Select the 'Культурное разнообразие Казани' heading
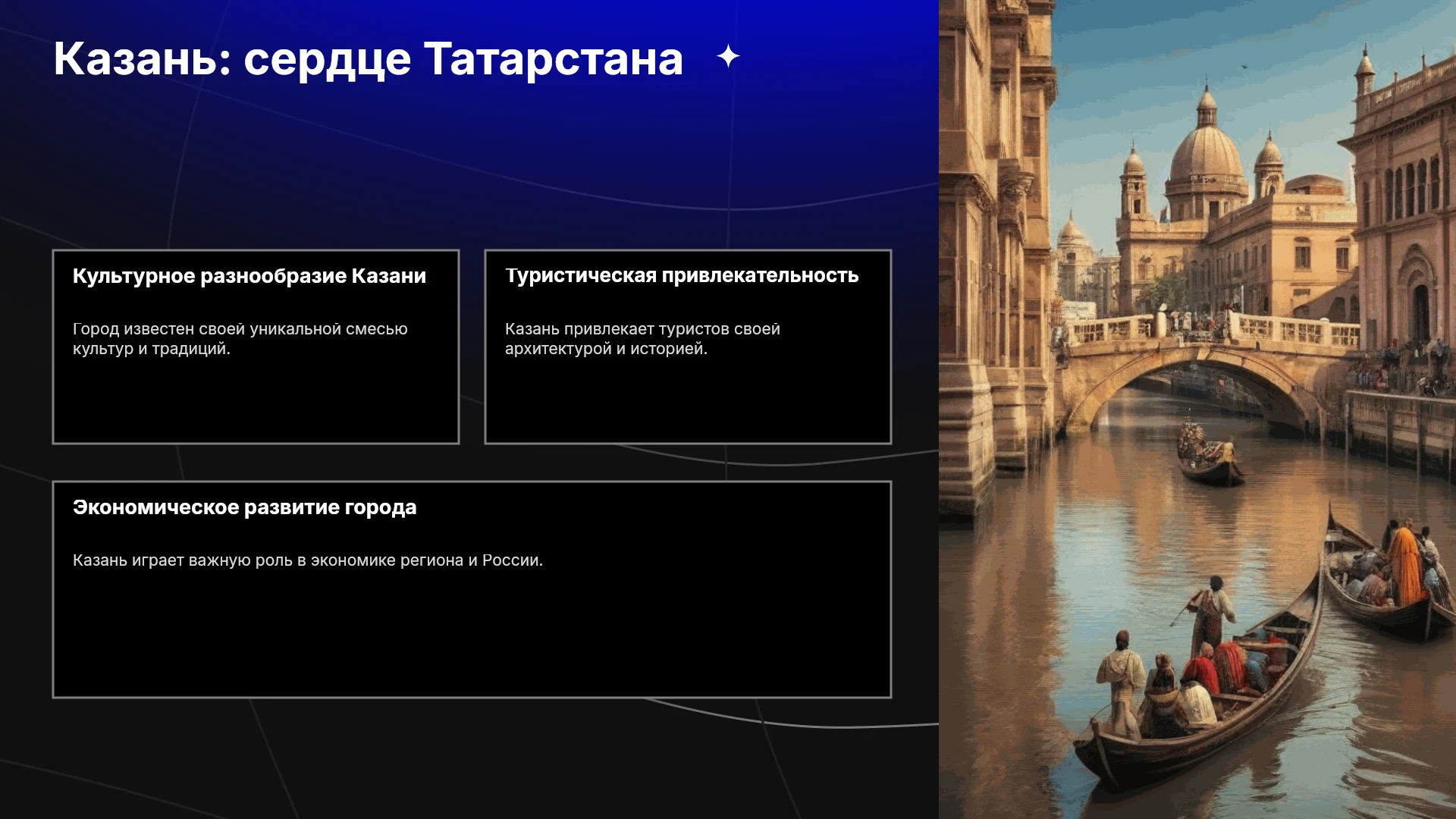The image size is (1456, 819). tap(249, 276)
